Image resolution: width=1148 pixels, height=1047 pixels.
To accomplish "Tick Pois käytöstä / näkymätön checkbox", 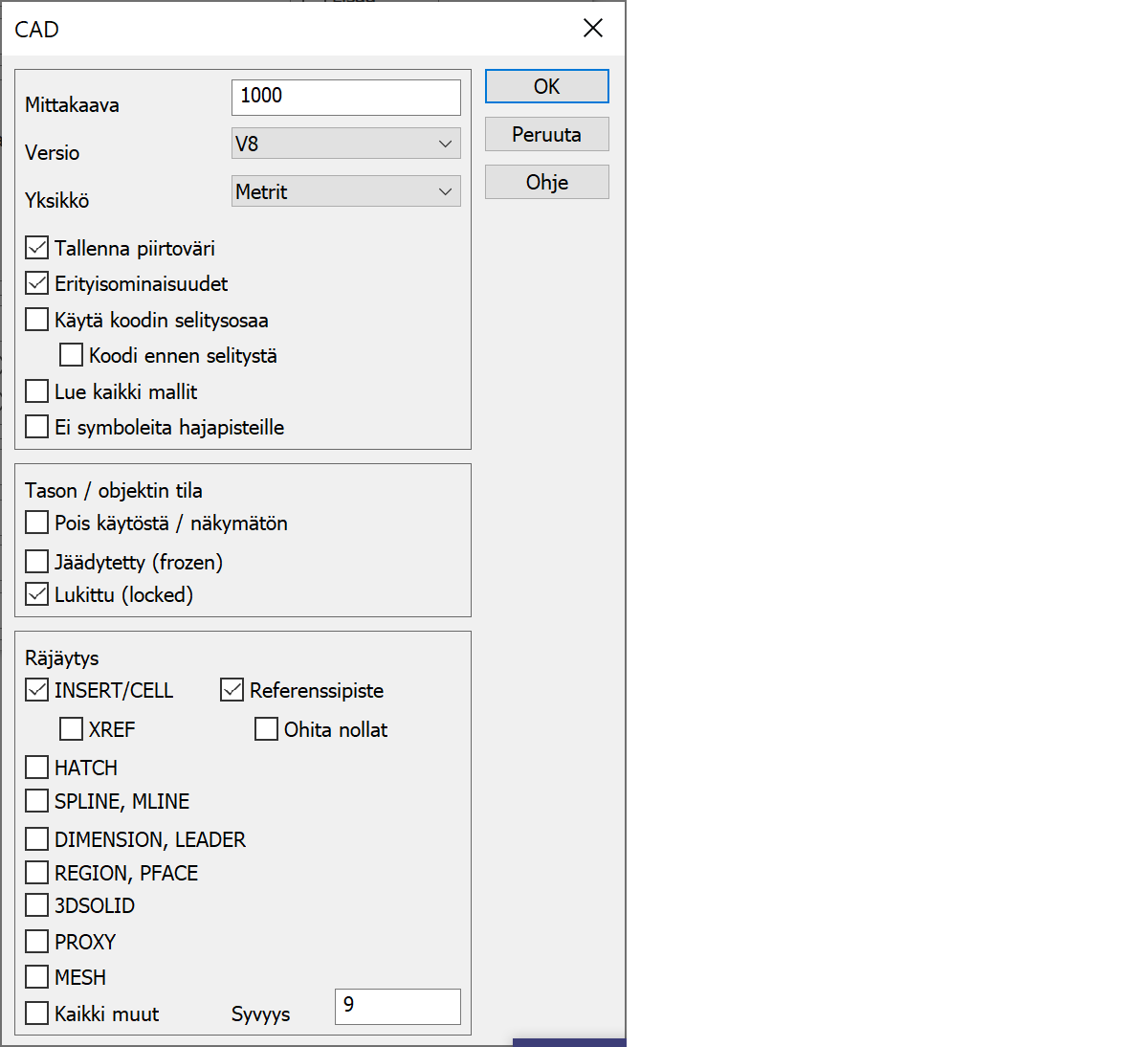I will coord(37,523).
